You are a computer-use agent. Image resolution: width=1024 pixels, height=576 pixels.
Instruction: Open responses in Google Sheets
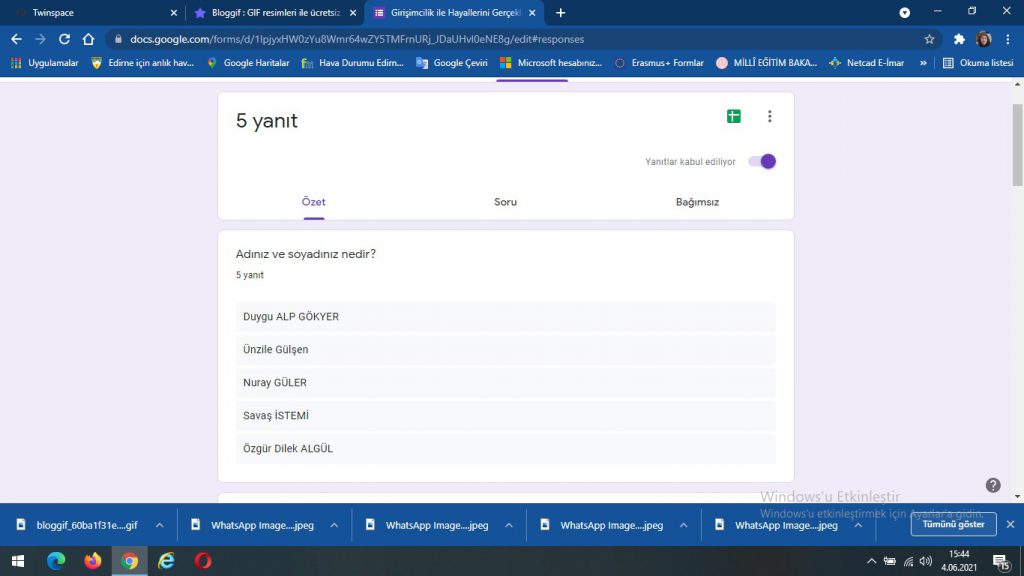733,116
